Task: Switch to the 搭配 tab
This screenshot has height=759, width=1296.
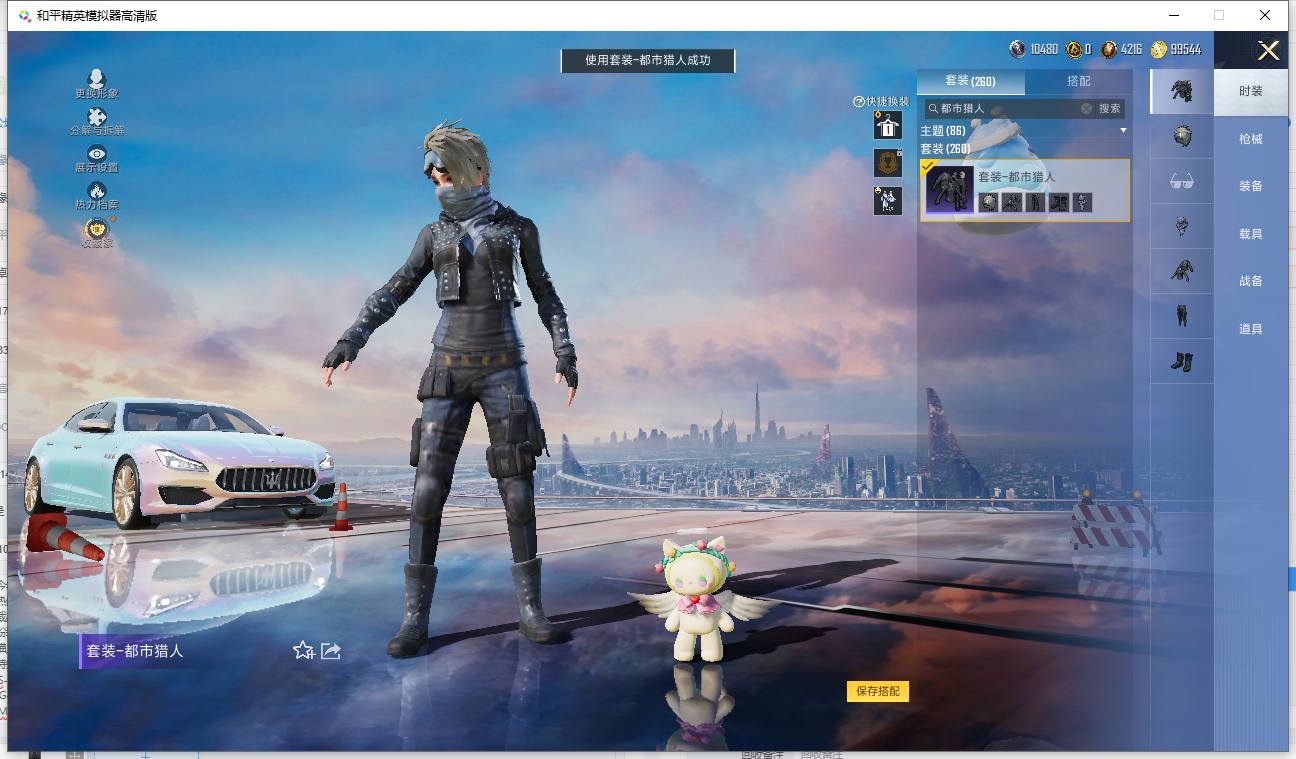Action: (1079, 81)
